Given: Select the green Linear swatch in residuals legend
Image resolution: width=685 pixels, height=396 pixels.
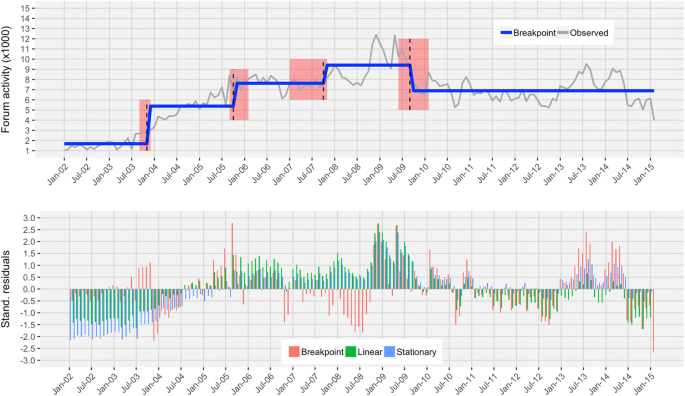Looking at the screenshot, I should pyautogui.click(x=351, y=352).
